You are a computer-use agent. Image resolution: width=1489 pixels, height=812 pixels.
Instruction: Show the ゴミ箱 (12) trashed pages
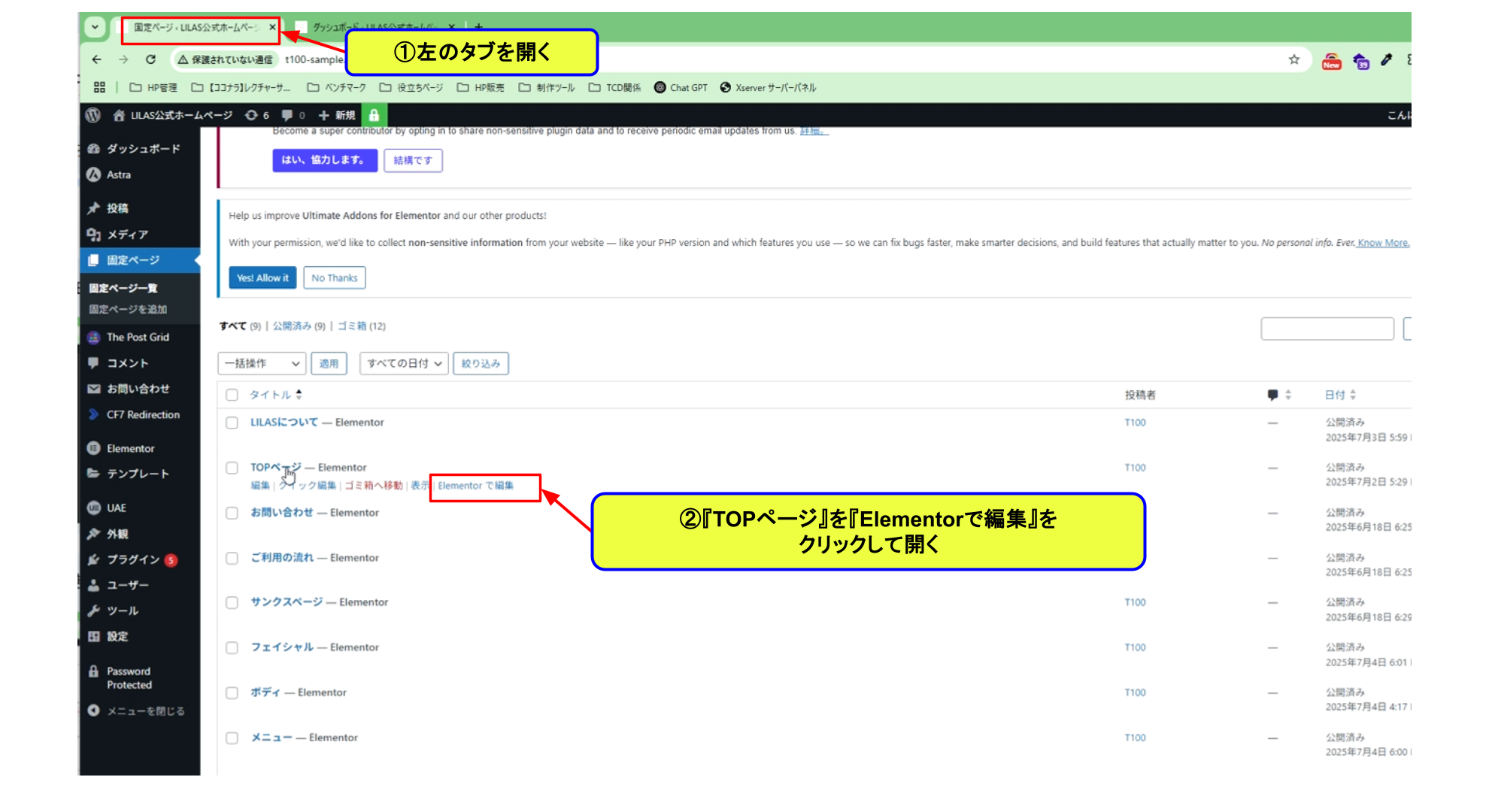[x=361, y=326]
